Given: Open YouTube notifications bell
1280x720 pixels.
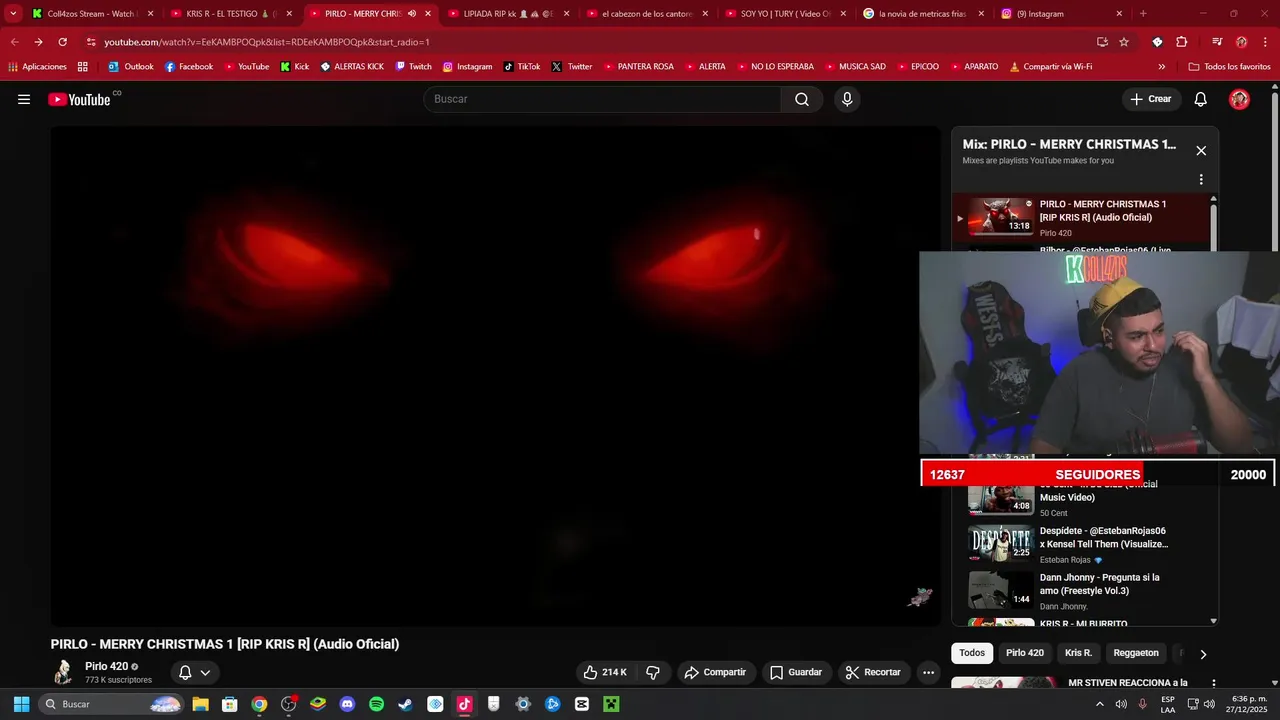Looking at the screenshot, I should [1201, 99].
